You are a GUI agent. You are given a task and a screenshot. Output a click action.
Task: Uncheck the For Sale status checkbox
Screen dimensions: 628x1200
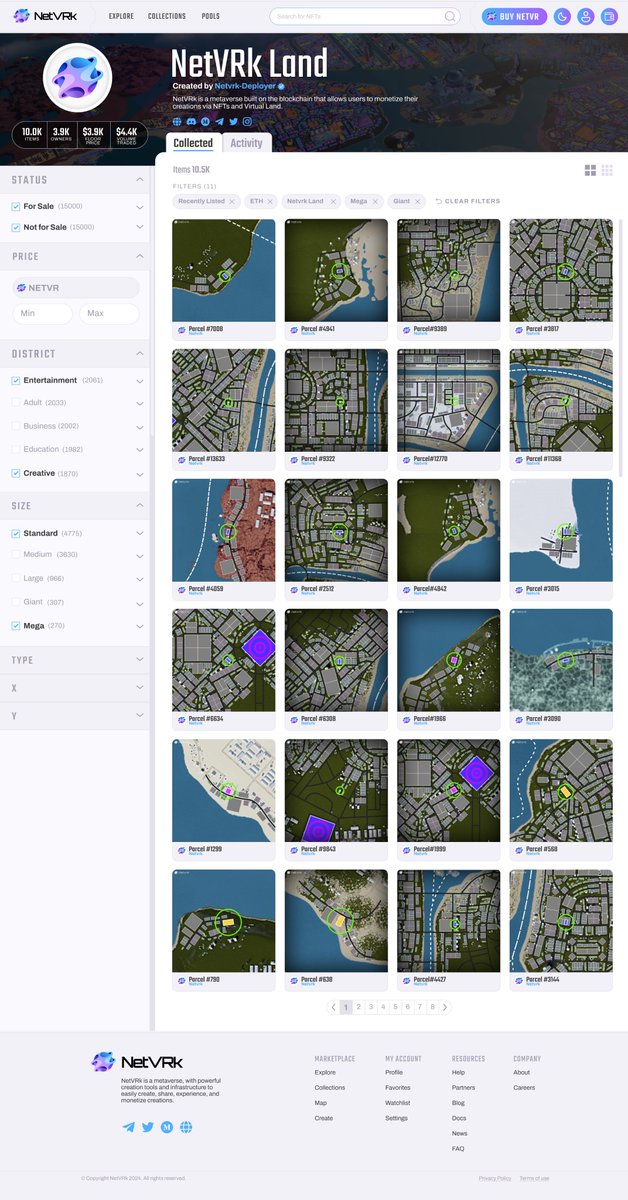16,206
